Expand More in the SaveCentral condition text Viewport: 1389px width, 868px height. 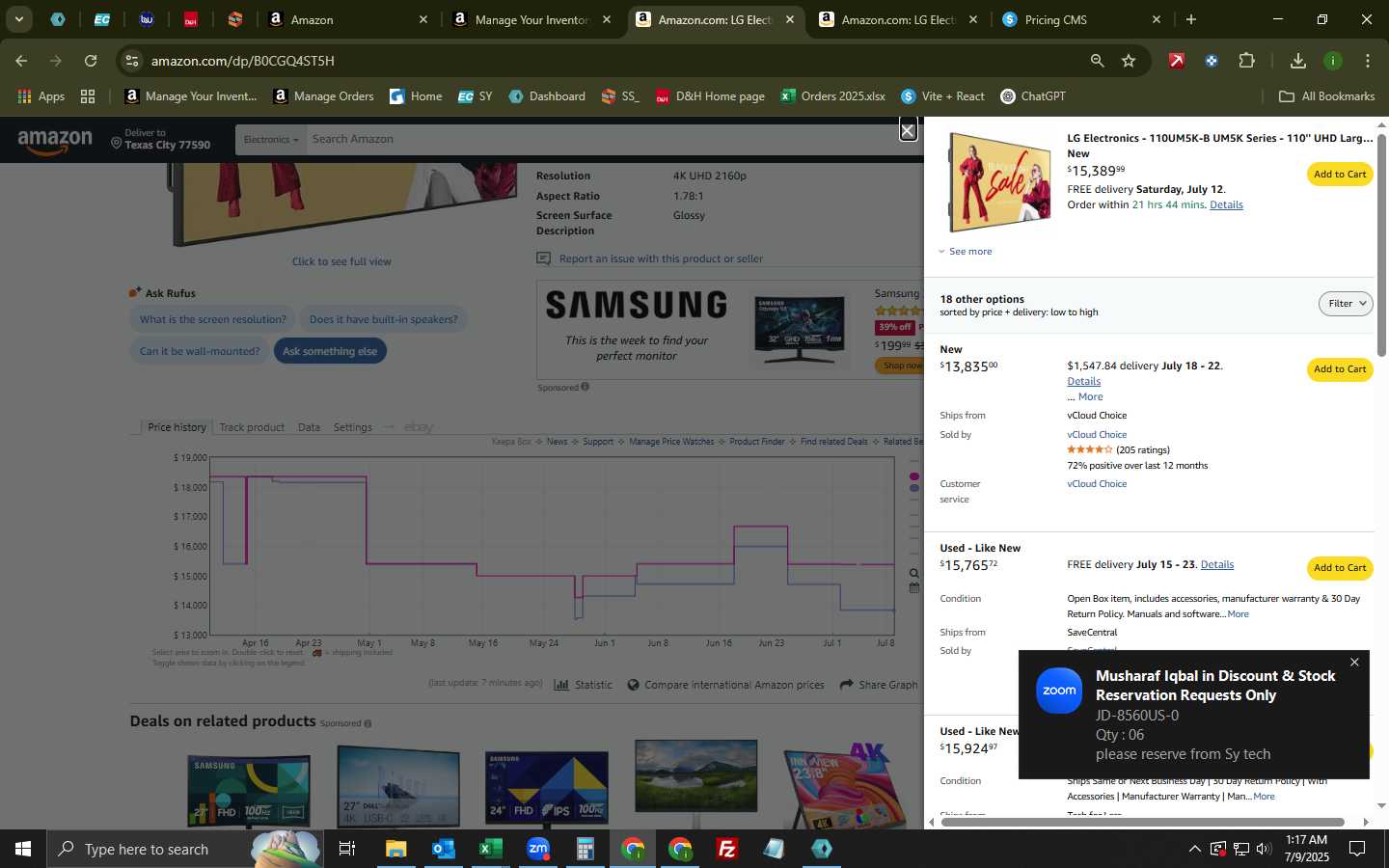(1238, 614)
